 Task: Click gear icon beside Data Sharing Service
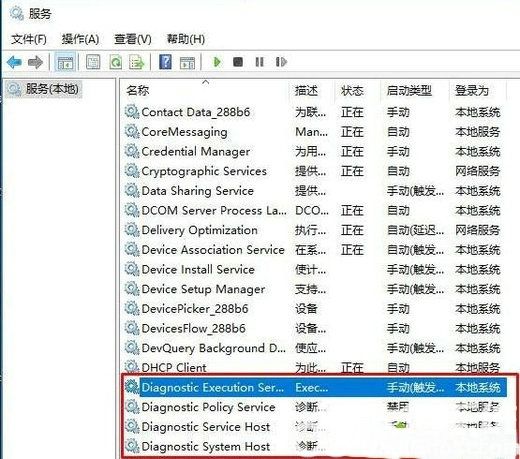tap(132, 191)
